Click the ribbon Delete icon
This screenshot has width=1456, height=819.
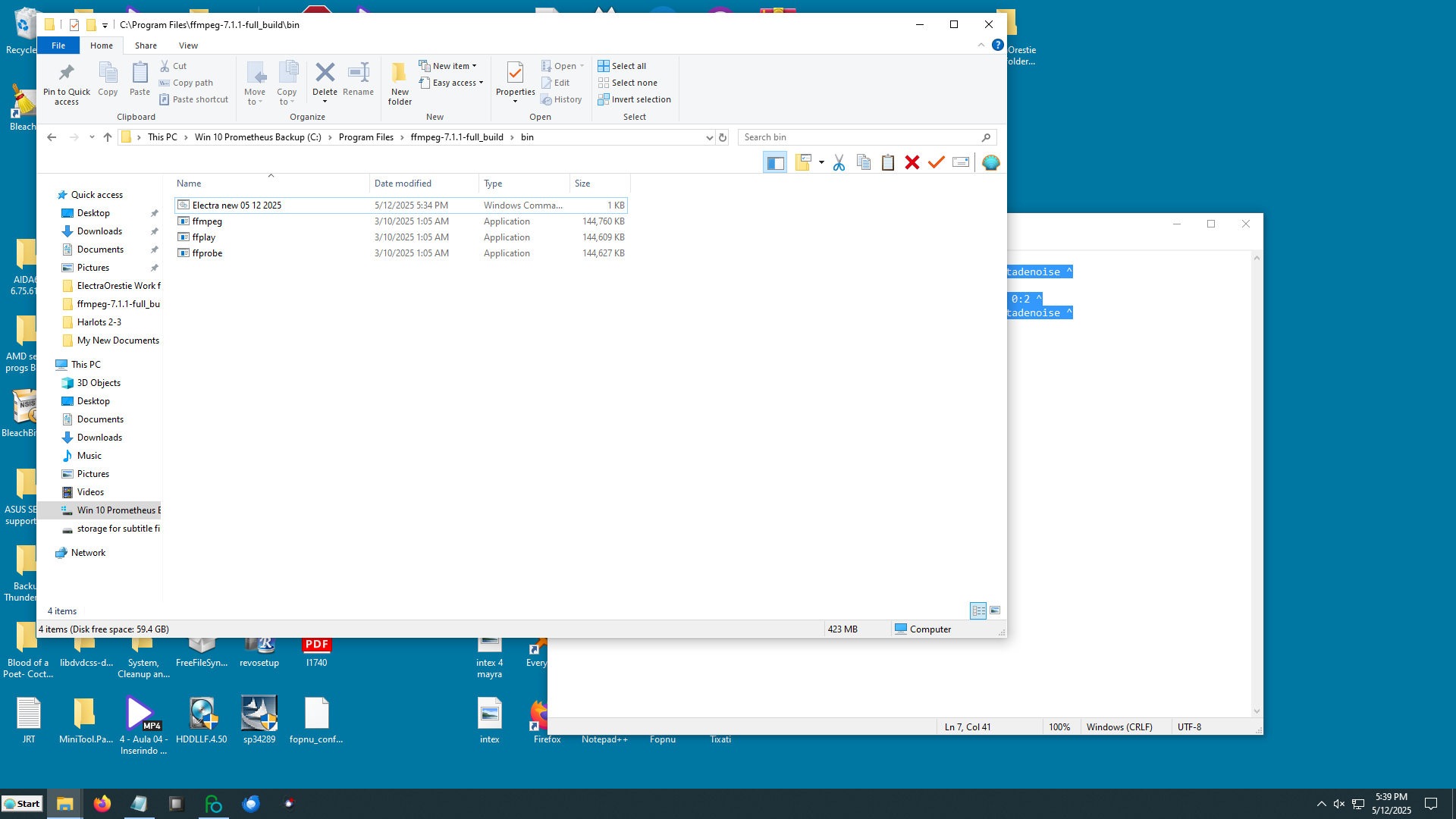tap(325, 74)
